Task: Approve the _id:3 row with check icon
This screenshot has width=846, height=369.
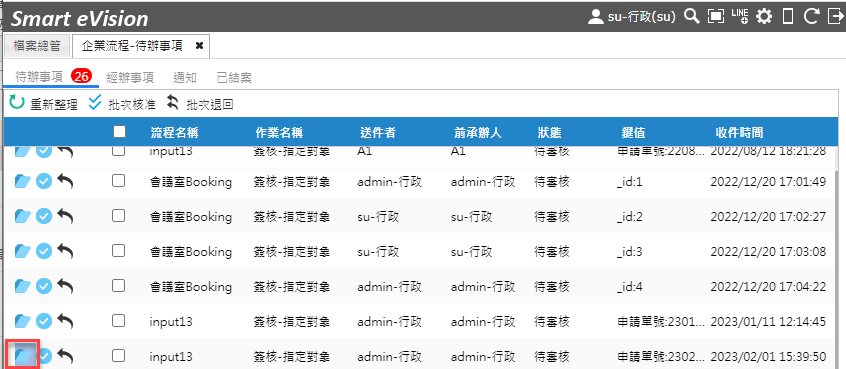Action: [44, 251]
